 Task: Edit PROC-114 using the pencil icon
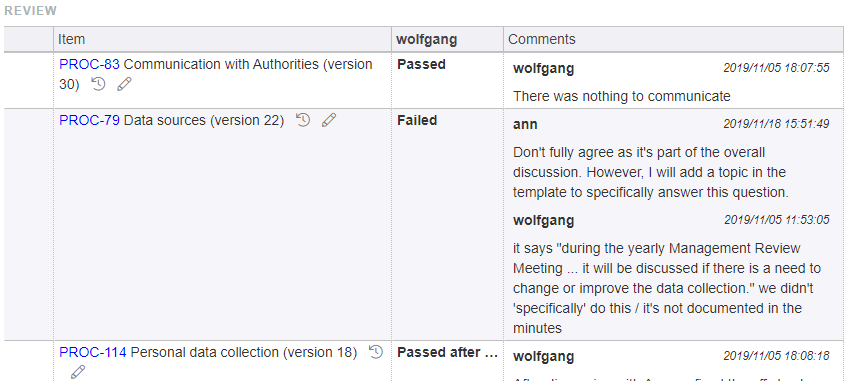(x=78, y=372)
